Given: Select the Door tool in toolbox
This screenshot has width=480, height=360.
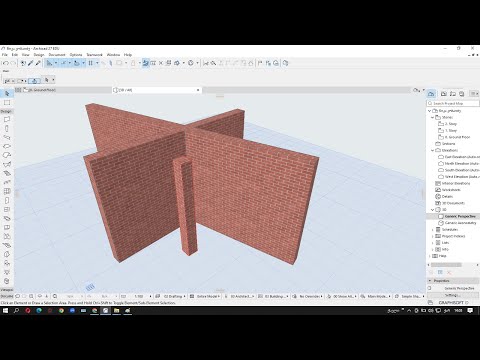Looking at the screenshot, I should pos(7,200).
